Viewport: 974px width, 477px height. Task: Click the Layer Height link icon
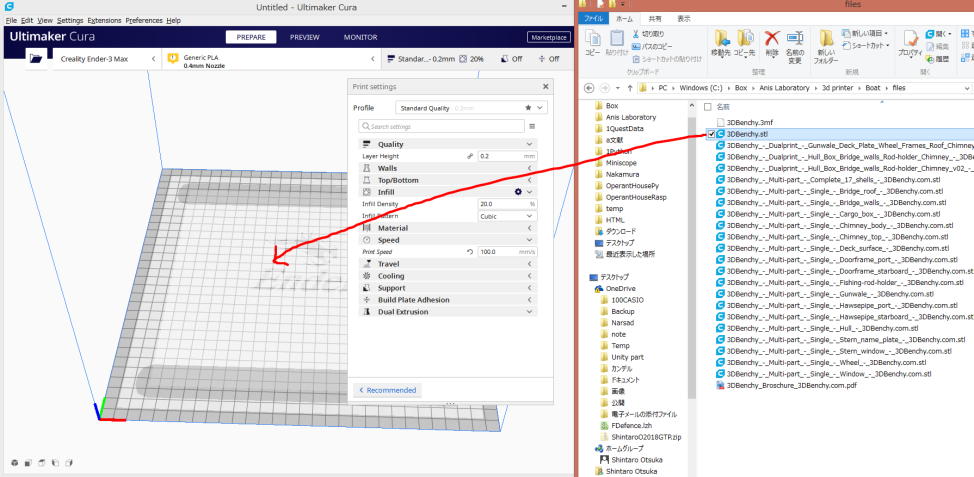pos(470,156)
